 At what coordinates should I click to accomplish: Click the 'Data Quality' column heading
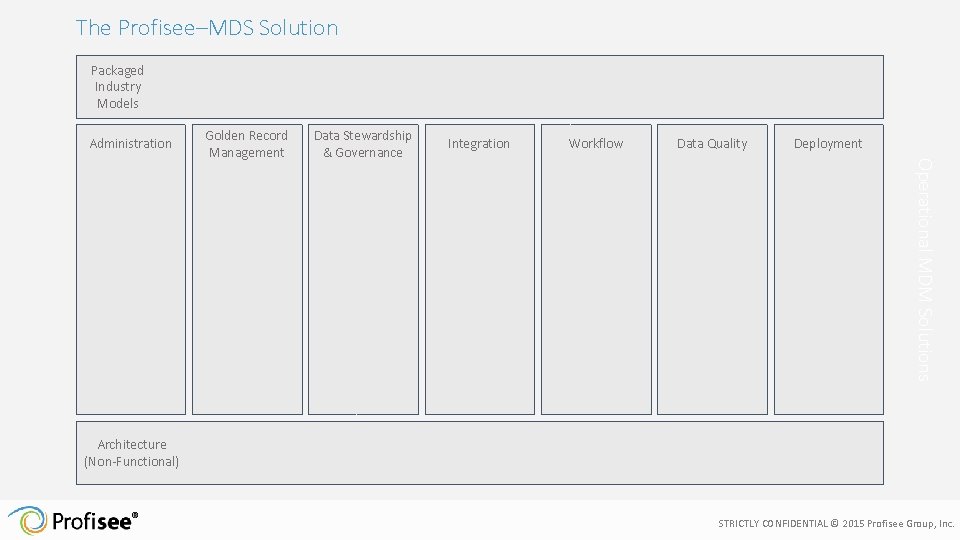click(712, 144)
